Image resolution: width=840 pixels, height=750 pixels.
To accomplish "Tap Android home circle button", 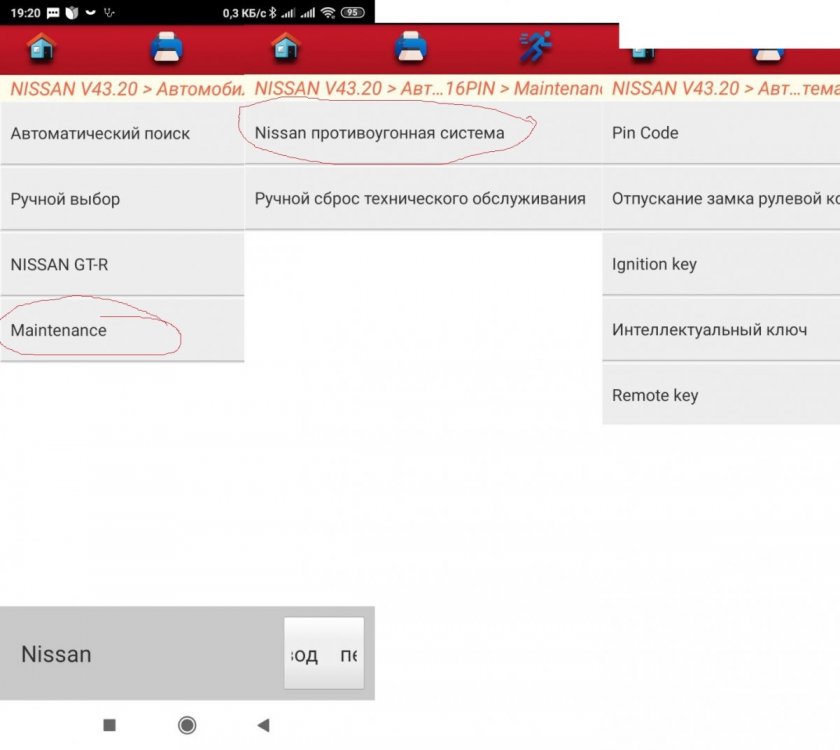I will [187, 725].
